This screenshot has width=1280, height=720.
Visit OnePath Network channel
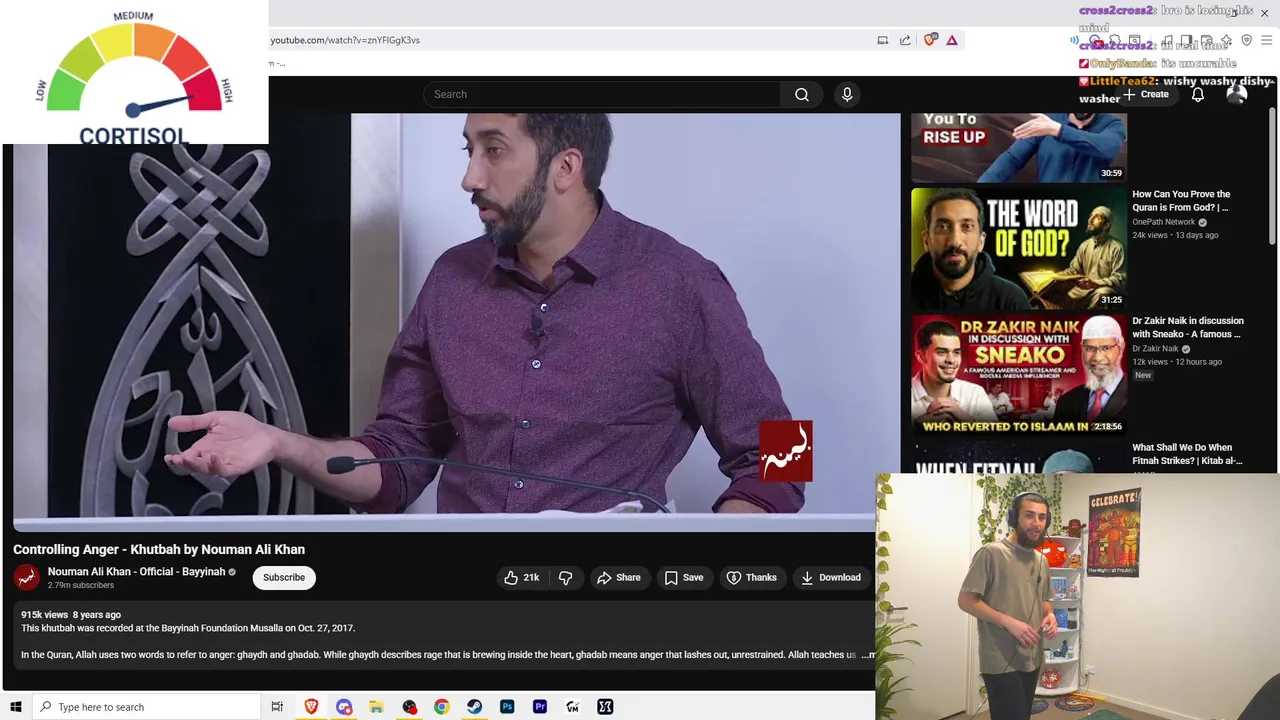click(x=1163, y=222)
